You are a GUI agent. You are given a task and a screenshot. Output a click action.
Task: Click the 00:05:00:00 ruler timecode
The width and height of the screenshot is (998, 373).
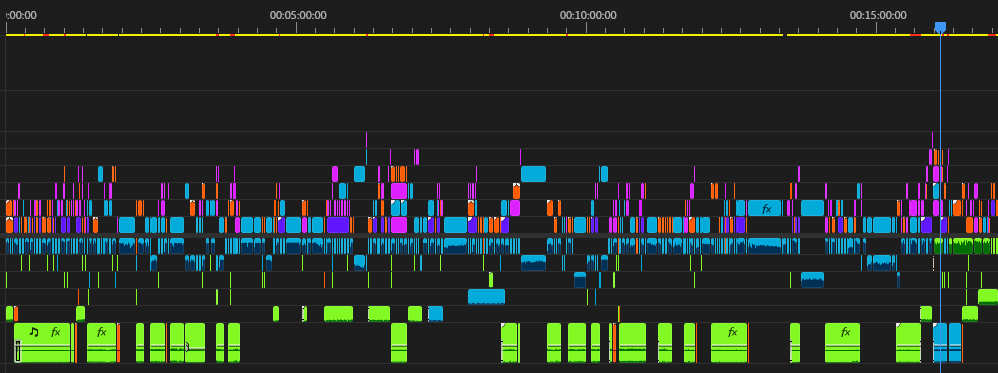pos(298,15)
